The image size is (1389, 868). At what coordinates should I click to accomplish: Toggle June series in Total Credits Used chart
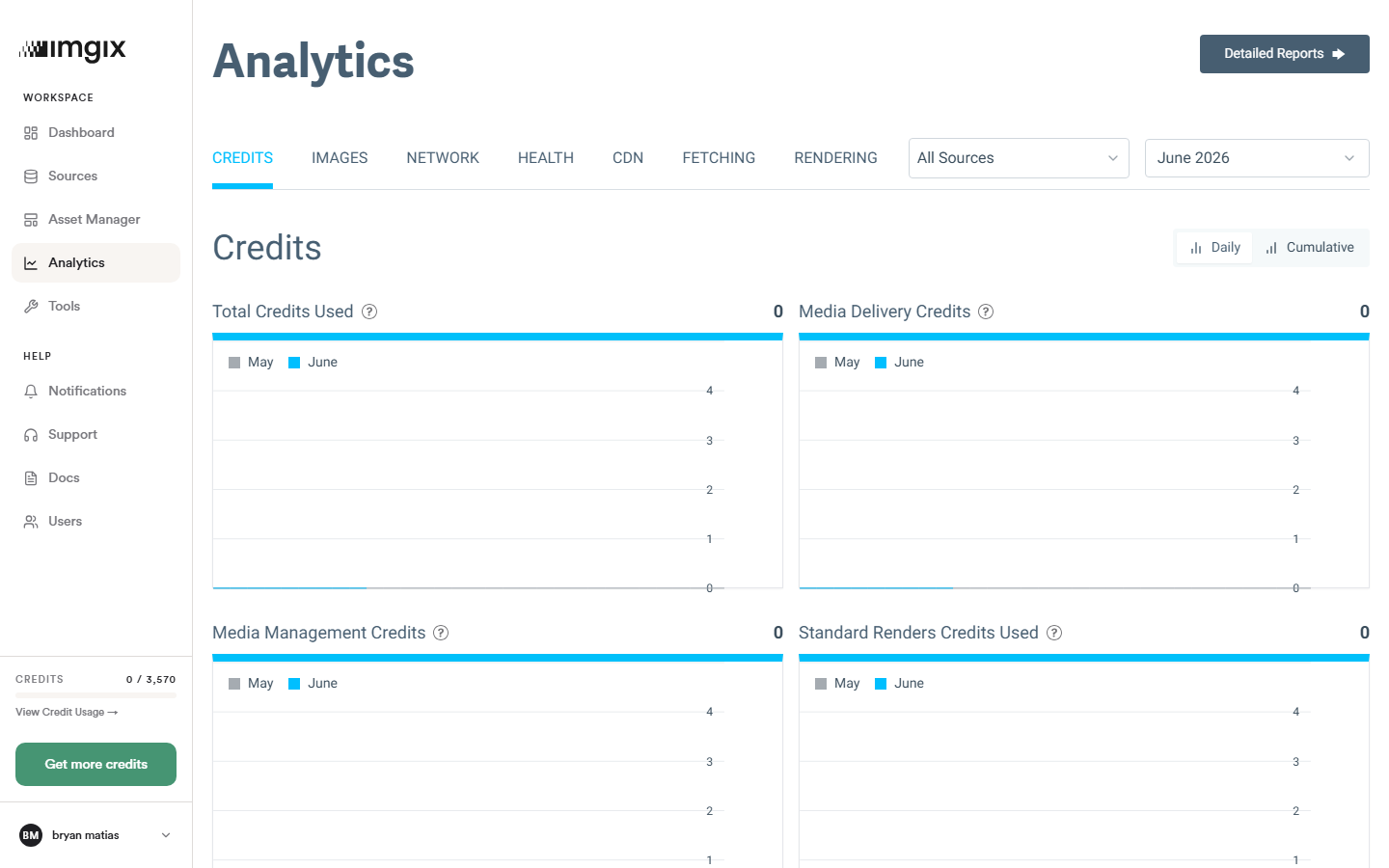(313, 363)
